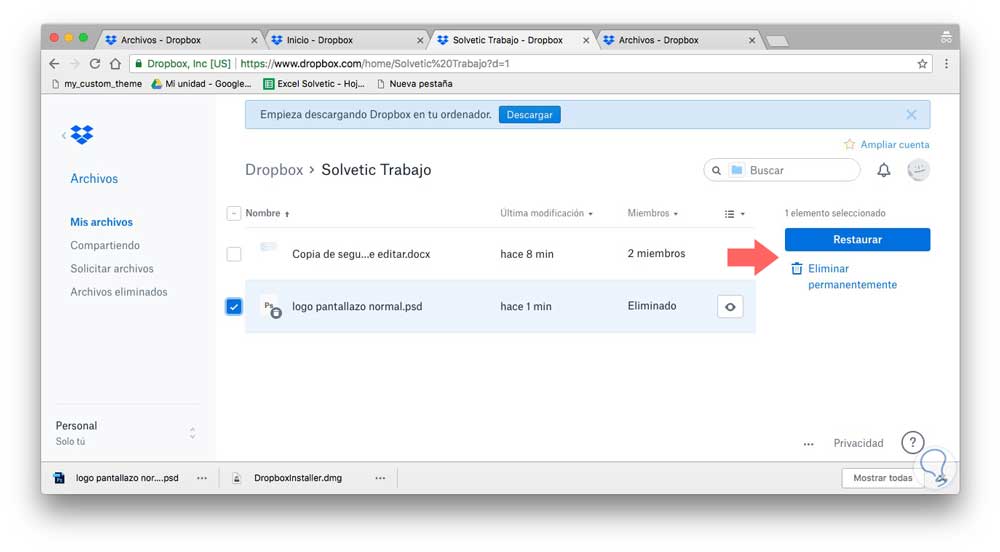
Task: Collapse sidebar with arrow beside Dropbox logo
Action: [x=64, y=135]
